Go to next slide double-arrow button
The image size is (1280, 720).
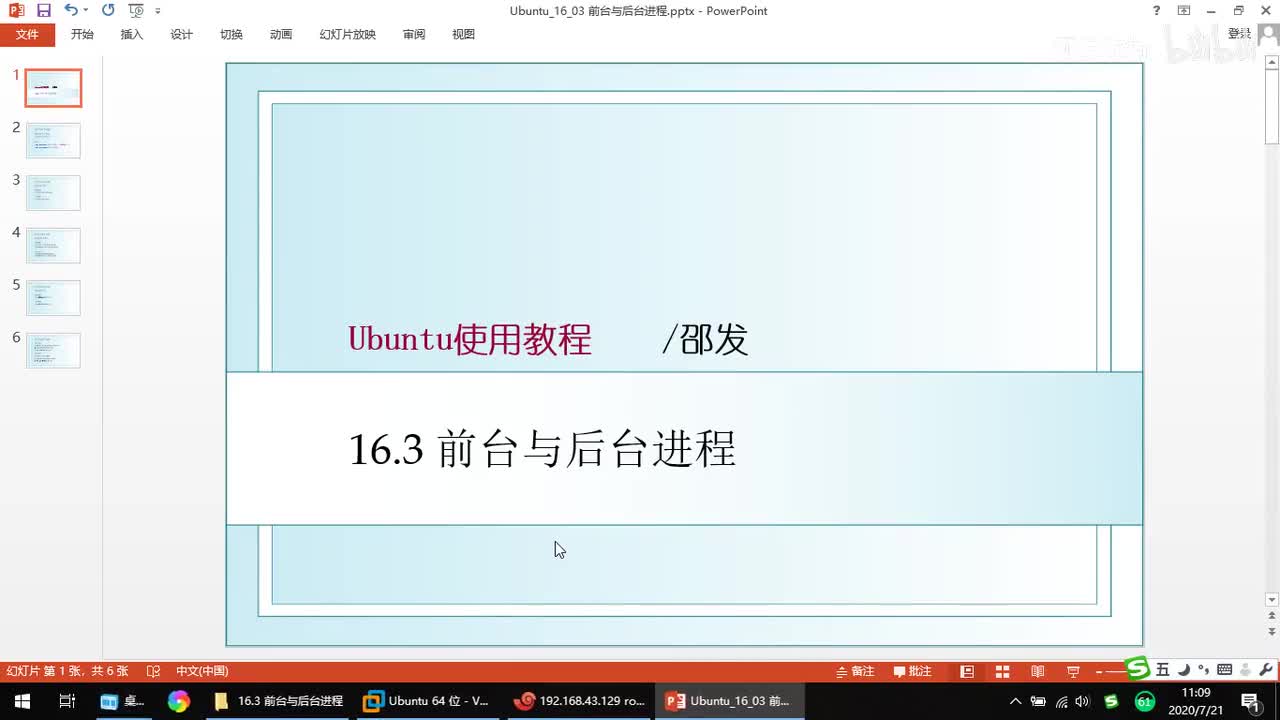[1272, 633]
